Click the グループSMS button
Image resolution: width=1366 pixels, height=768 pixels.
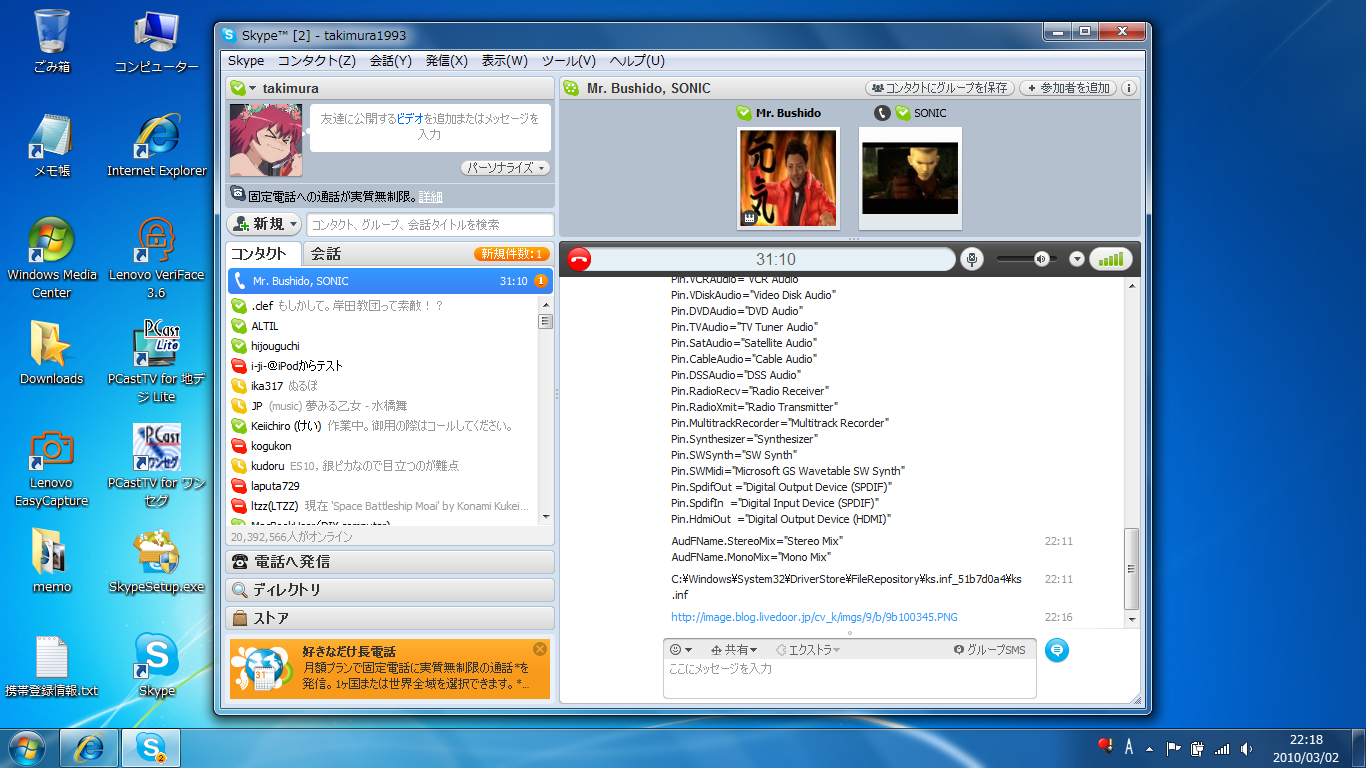[990, 650]
